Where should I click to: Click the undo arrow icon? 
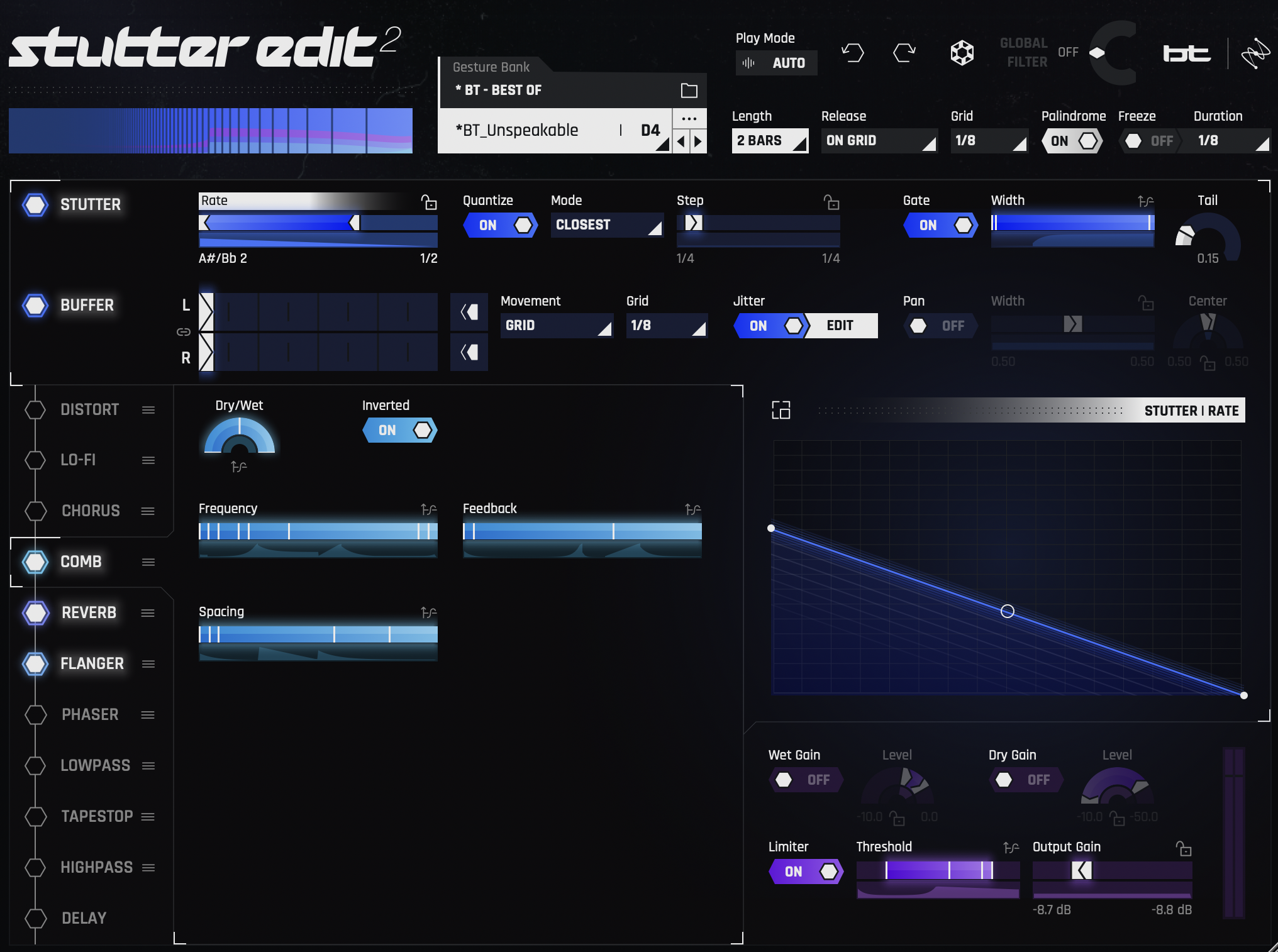[853, 53]
